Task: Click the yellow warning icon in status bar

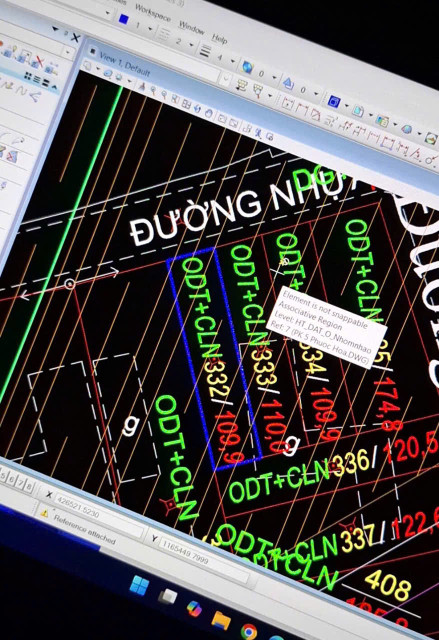Action: pos(44,513)
